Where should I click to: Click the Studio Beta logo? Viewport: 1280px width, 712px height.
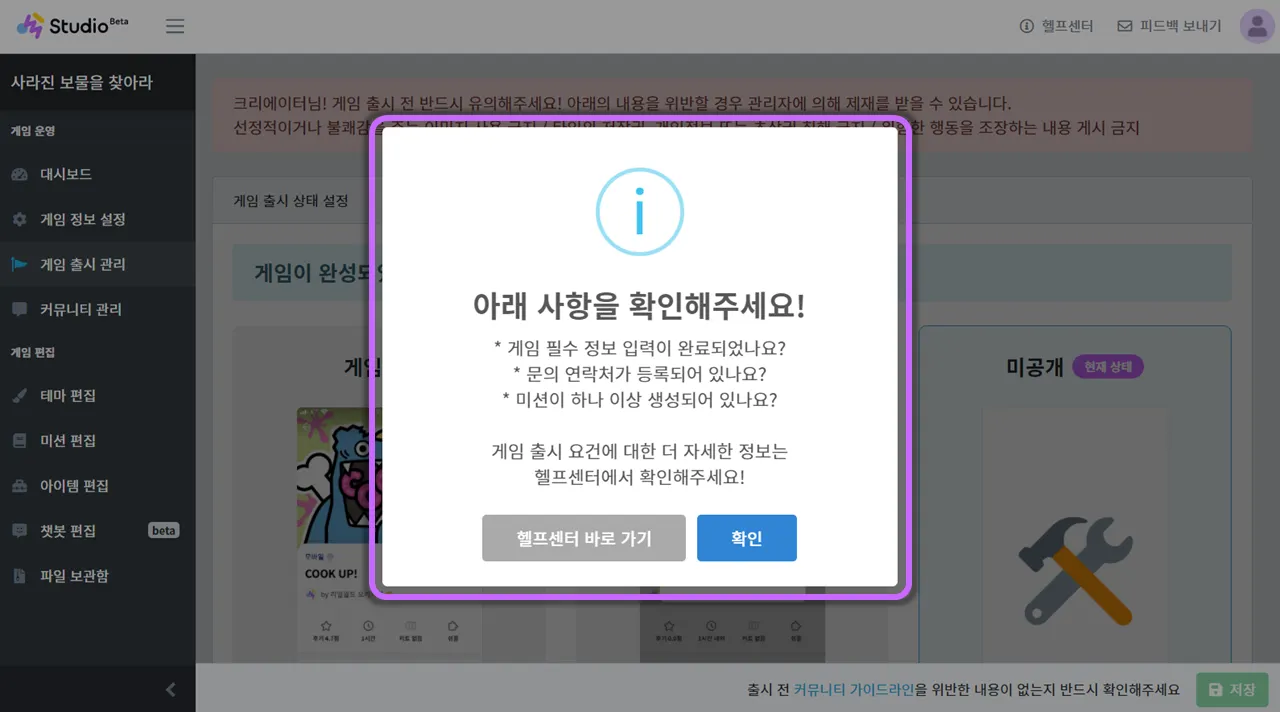pyautogui.click(x=72, y=25)
